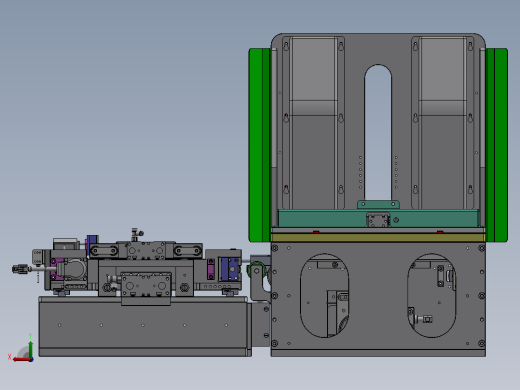The image size is (520, 390).
Task: Select the long gray linear stage base block
Action: [145, 327]
